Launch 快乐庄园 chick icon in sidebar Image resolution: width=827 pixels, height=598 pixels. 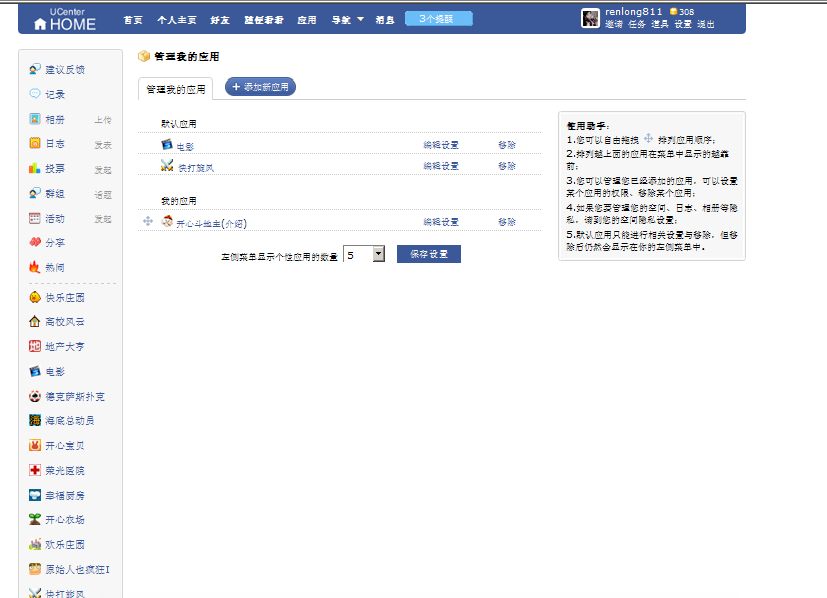35,297
